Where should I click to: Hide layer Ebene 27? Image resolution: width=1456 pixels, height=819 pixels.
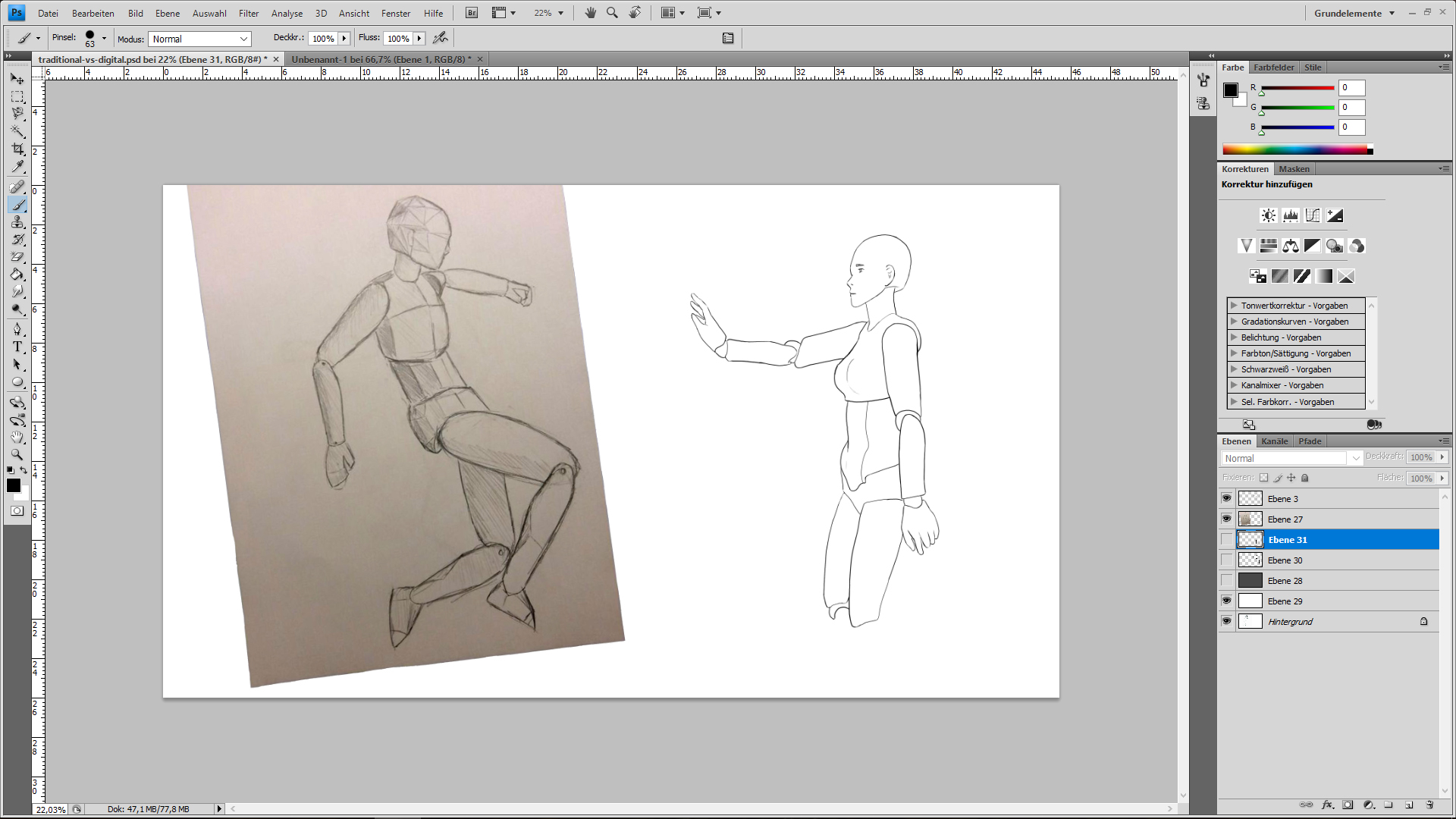pyautogui.click(x=1226, y=519)
